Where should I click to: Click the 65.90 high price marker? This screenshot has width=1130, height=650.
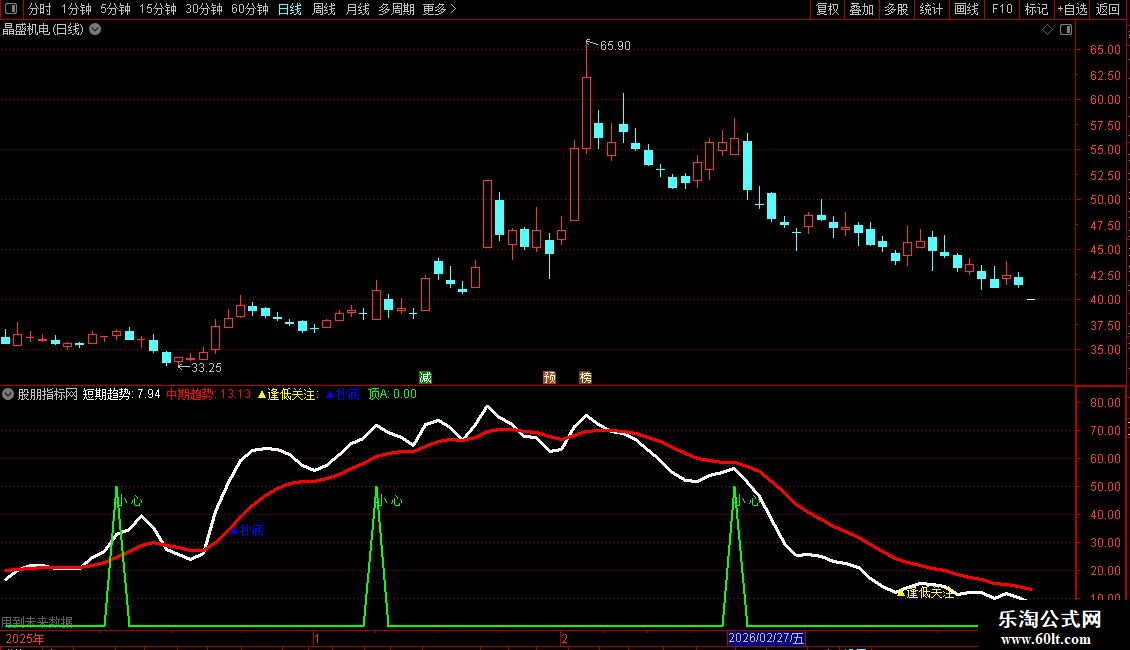pos(614,46)
